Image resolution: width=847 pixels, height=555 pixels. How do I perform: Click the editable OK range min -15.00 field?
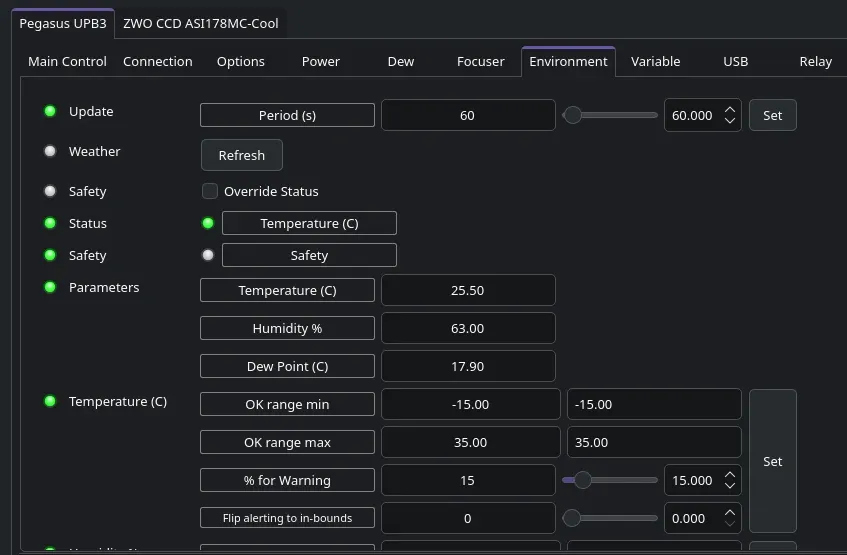point(654,404)
